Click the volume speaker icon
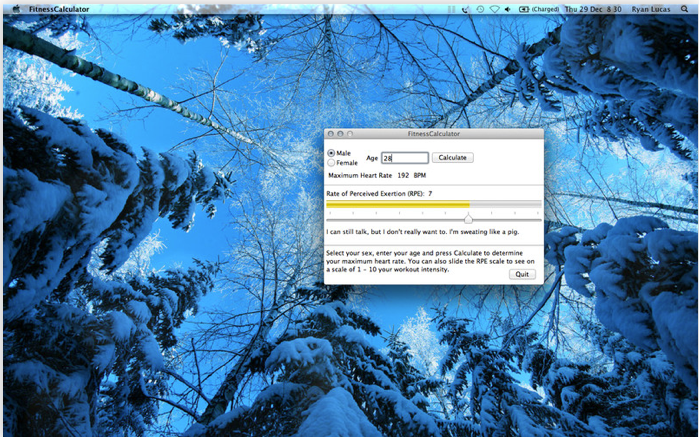 pos(507,9)
